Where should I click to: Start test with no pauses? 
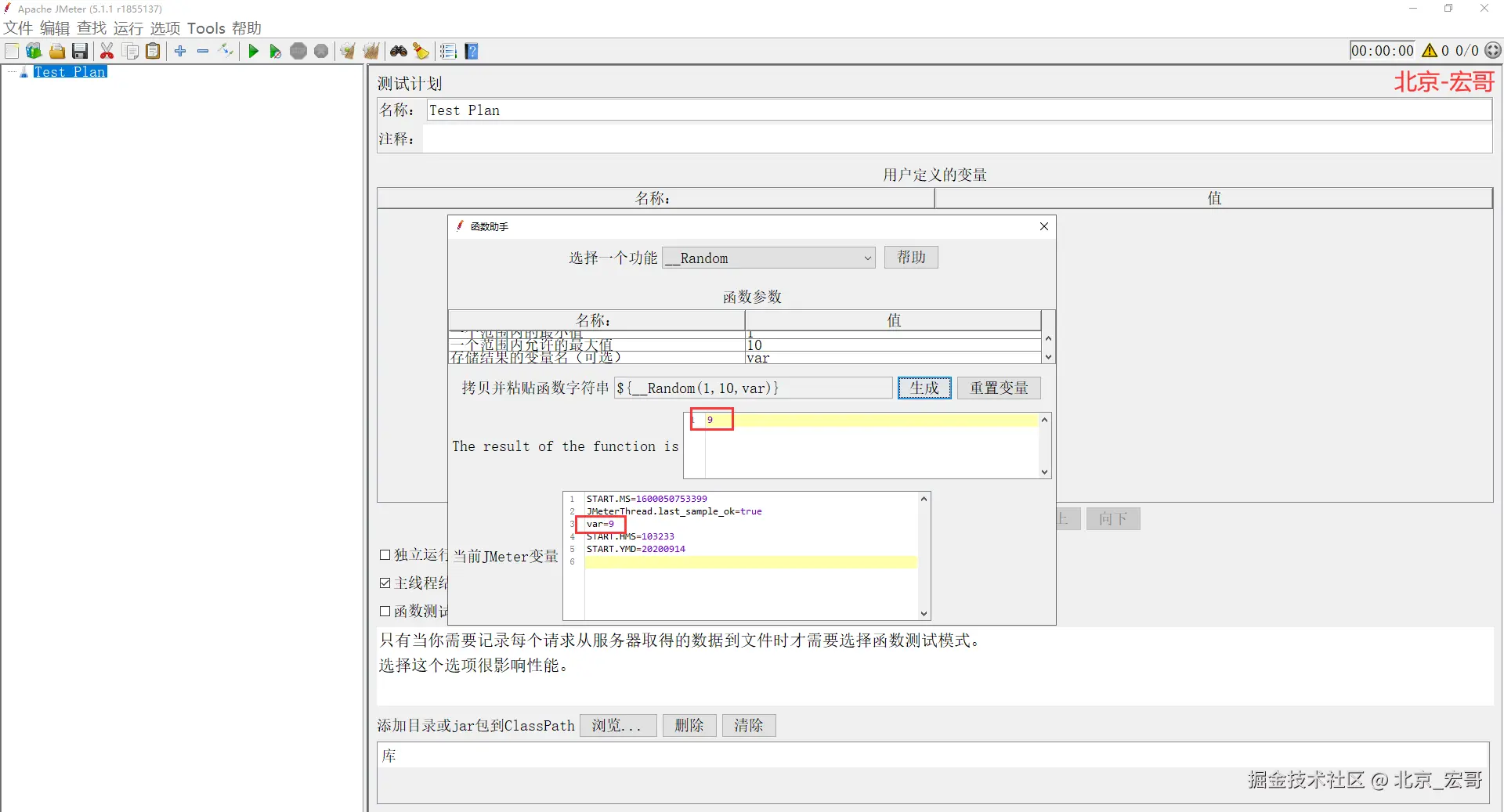pyautogui.click(x=275, y=51)
